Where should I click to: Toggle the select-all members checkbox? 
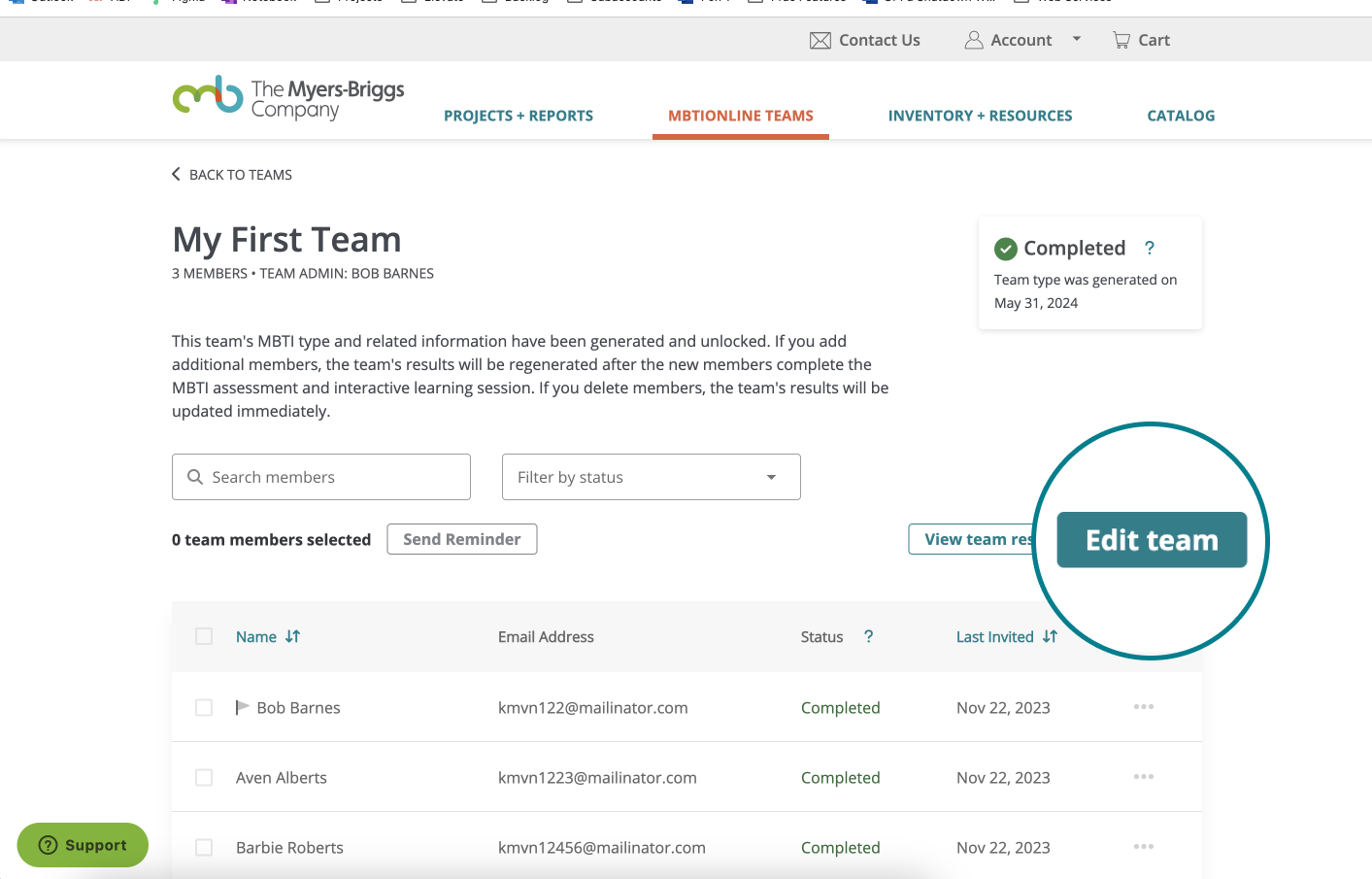pos(204,636)
